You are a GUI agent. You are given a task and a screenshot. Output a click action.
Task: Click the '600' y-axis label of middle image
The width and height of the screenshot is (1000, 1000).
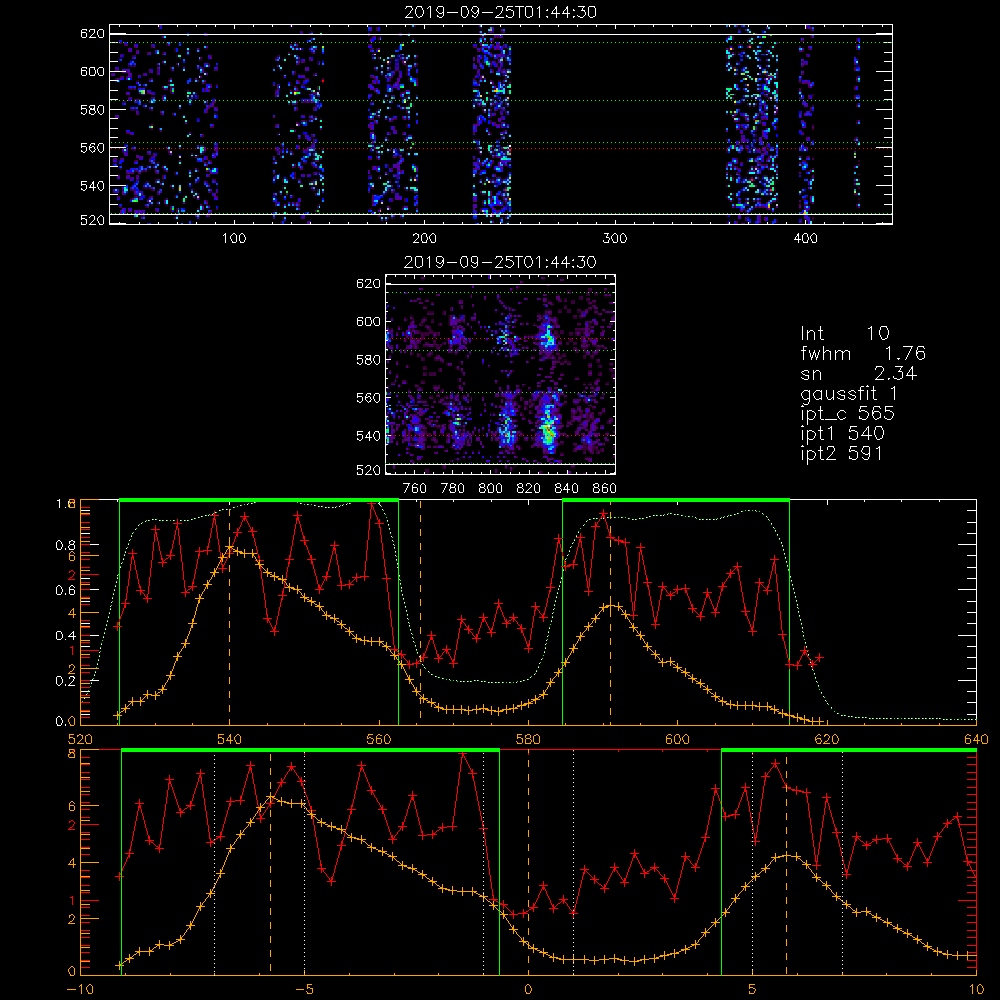click(368, 321)
